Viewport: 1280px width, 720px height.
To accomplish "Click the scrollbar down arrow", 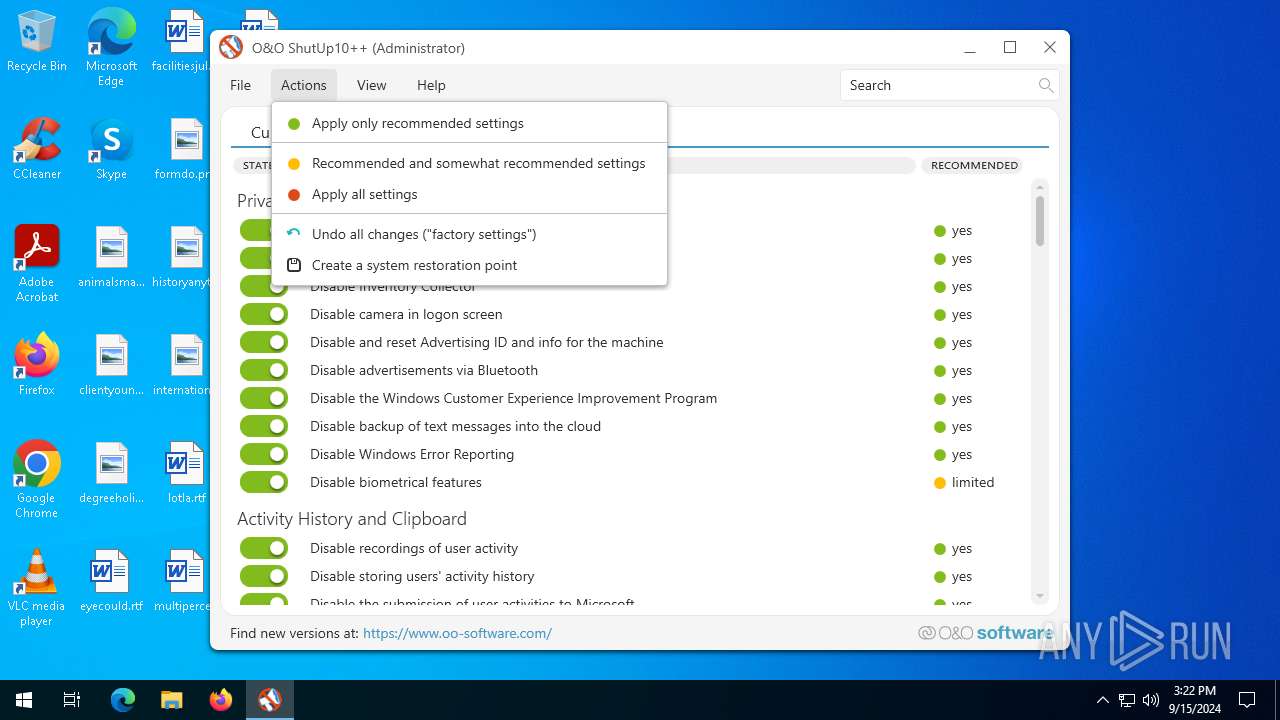I will [1040, 597].
